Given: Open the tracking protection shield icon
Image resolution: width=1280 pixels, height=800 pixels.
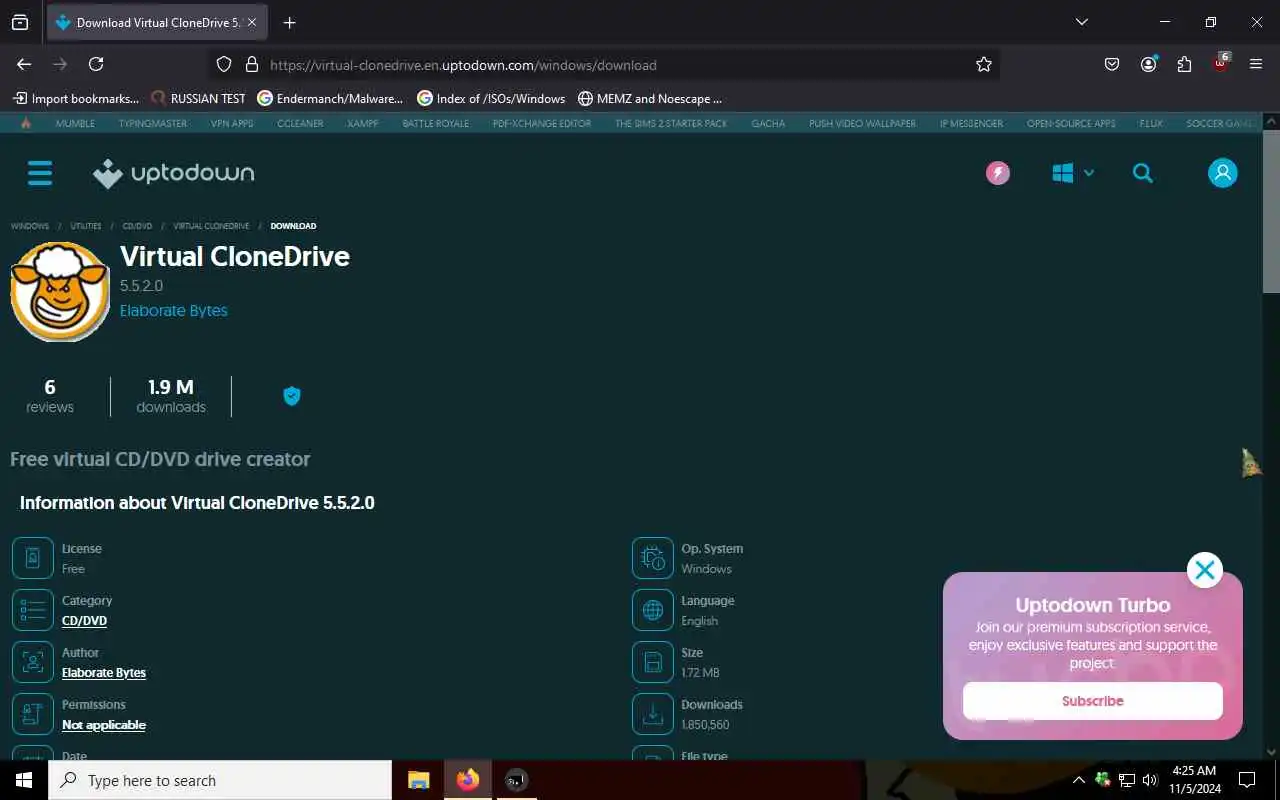Looking at the screenshot, I should (224, 64).
